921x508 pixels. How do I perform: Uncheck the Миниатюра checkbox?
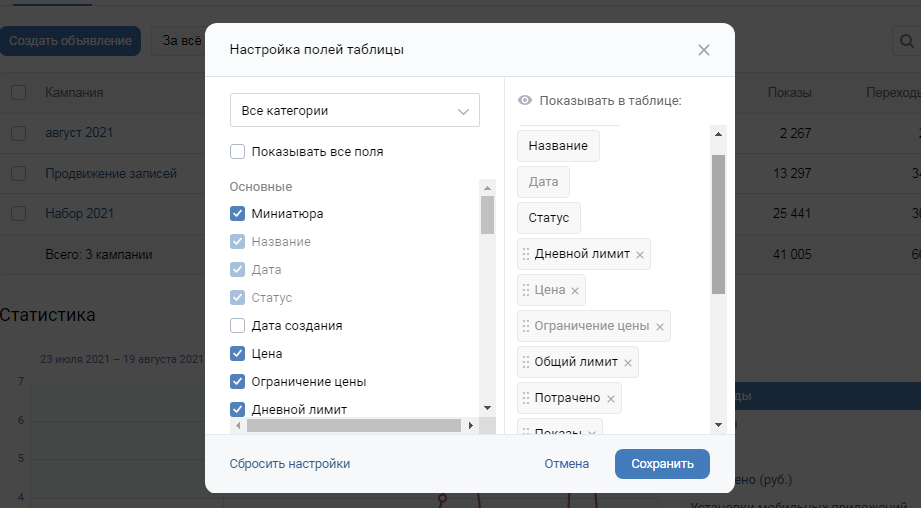[237, 214]
